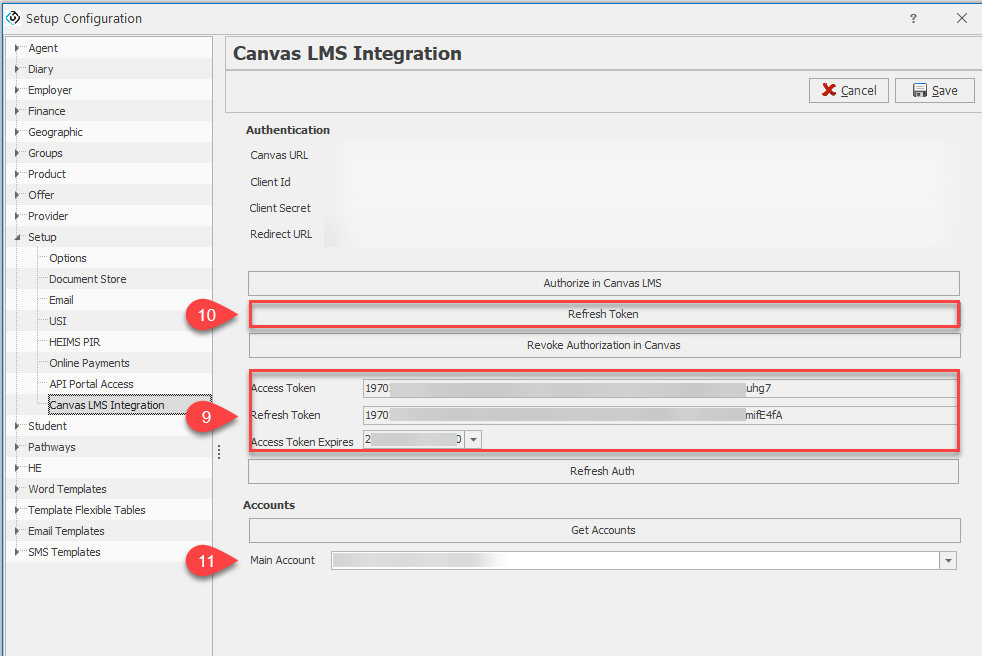Open the Access Token Expires date dropdown

pyautogui.click(x=473, y=439)
